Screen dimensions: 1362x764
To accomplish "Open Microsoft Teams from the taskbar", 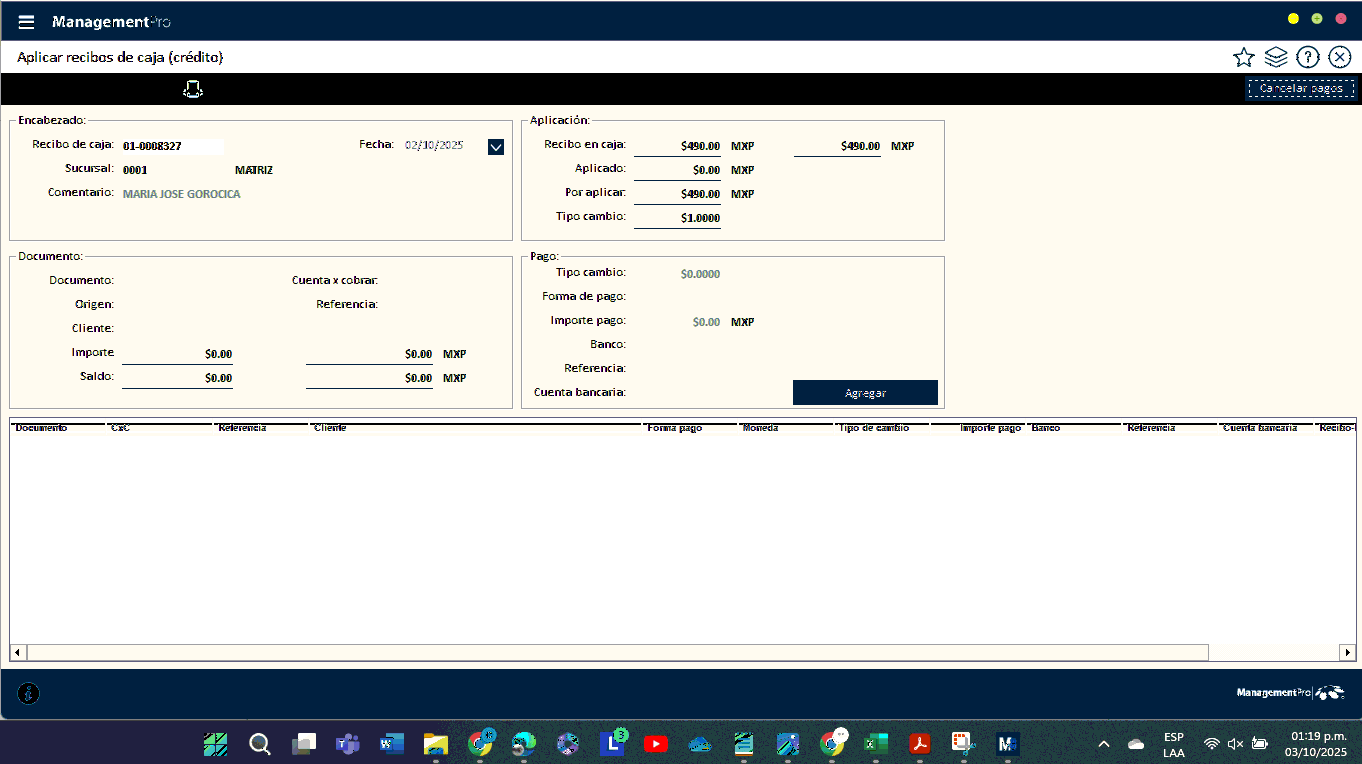I will (347, 744).
